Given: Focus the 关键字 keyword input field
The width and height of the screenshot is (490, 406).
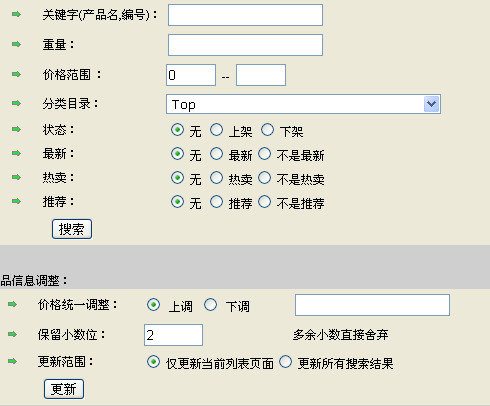Looking at the screenshot, I should pyautogui.click(x=245, y=15).
